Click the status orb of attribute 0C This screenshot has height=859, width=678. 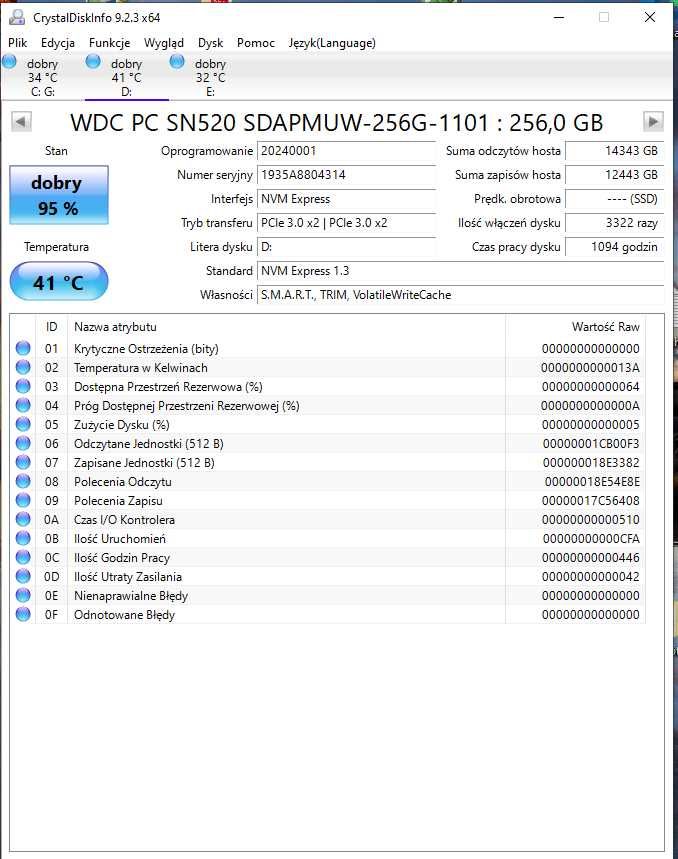point(23,557)
